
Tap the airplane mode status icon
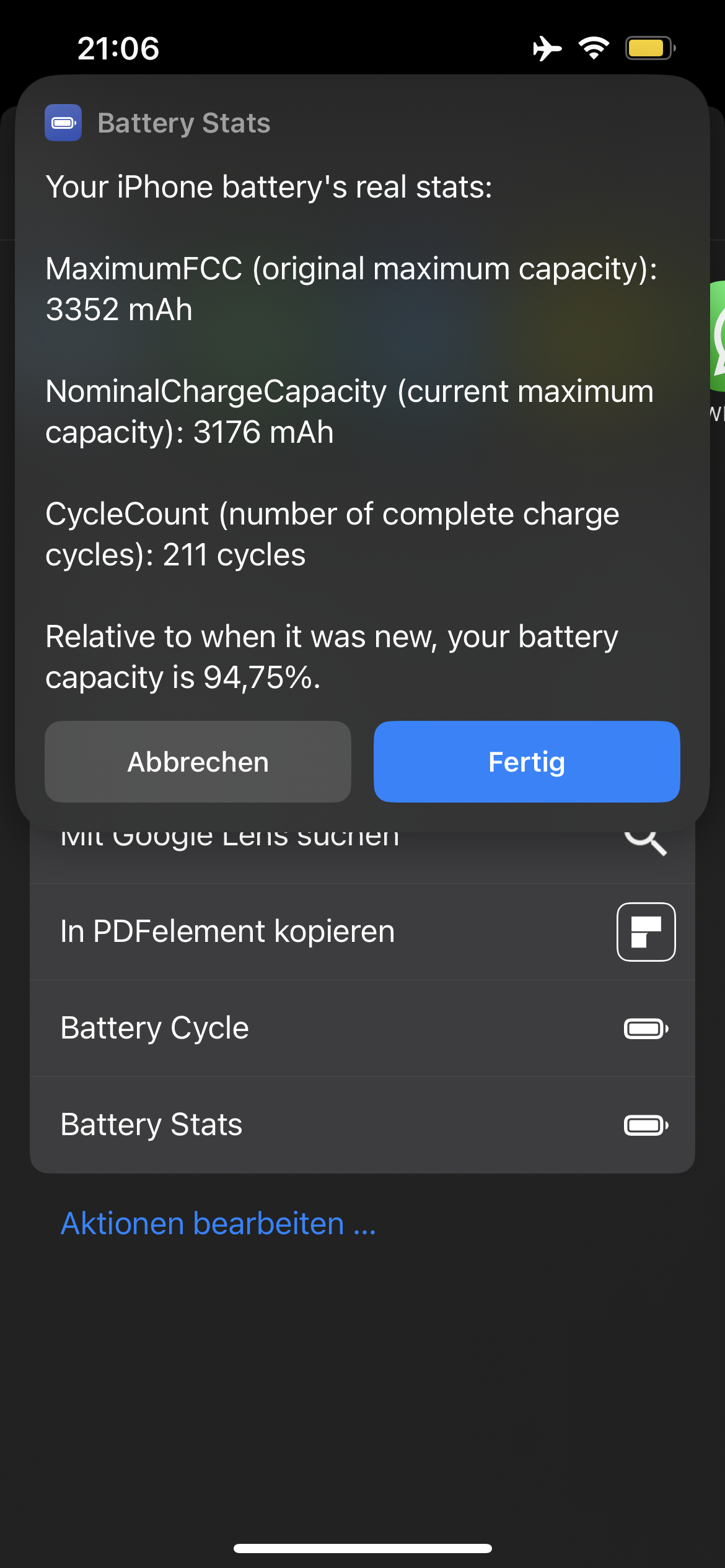tap(547, 48)
